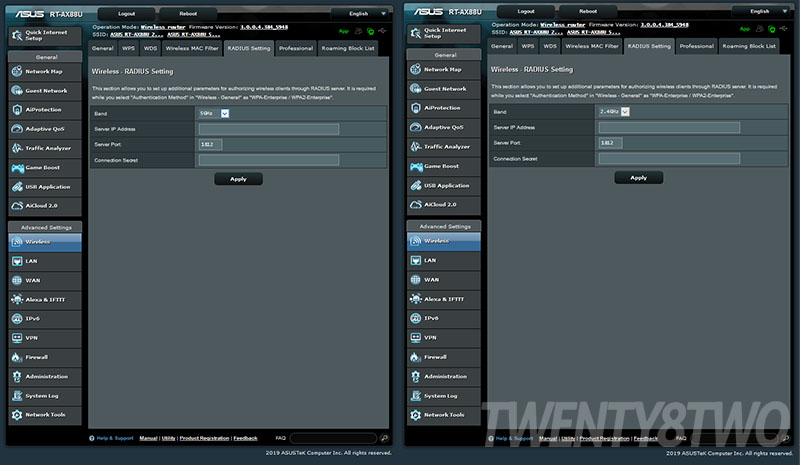Click firmware version link in left window
Screen dimensions: 800x465
(x=264, y=27)
